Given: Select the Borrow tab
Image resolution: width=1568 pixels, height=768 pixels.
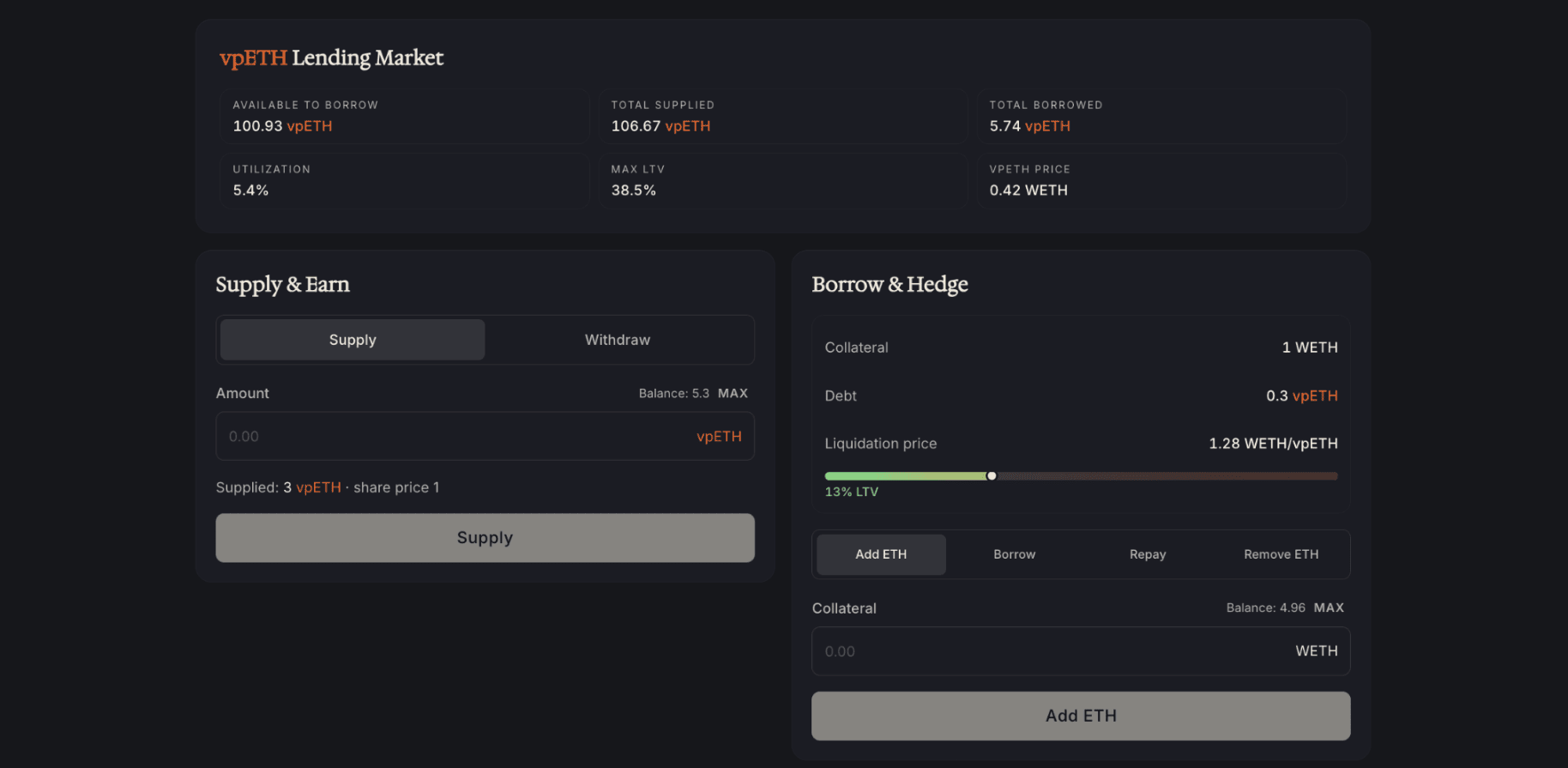Looking at the screenshot, I should [1015, 554].
